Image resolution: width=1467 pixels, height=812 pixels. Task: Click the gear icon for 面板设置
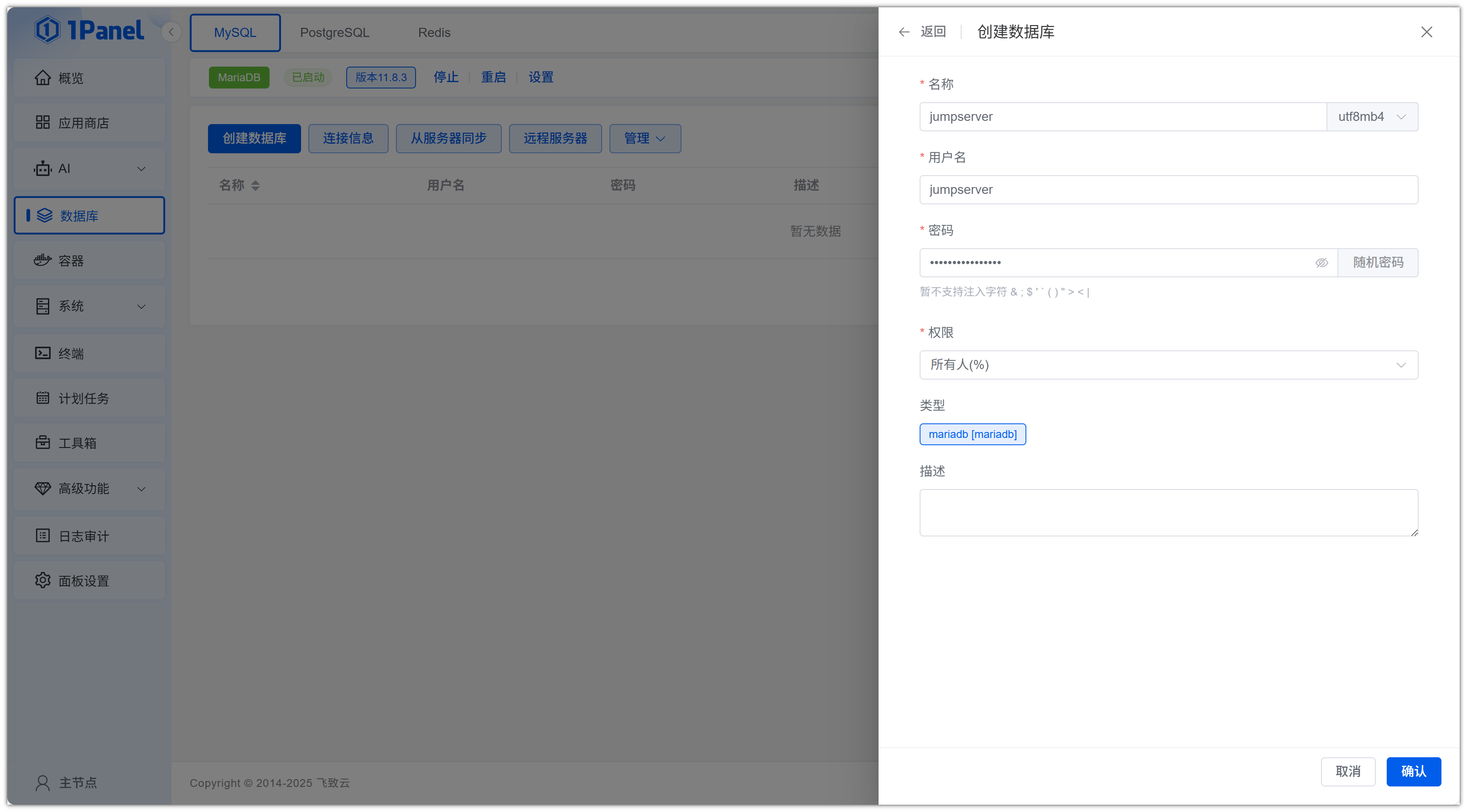43,580
